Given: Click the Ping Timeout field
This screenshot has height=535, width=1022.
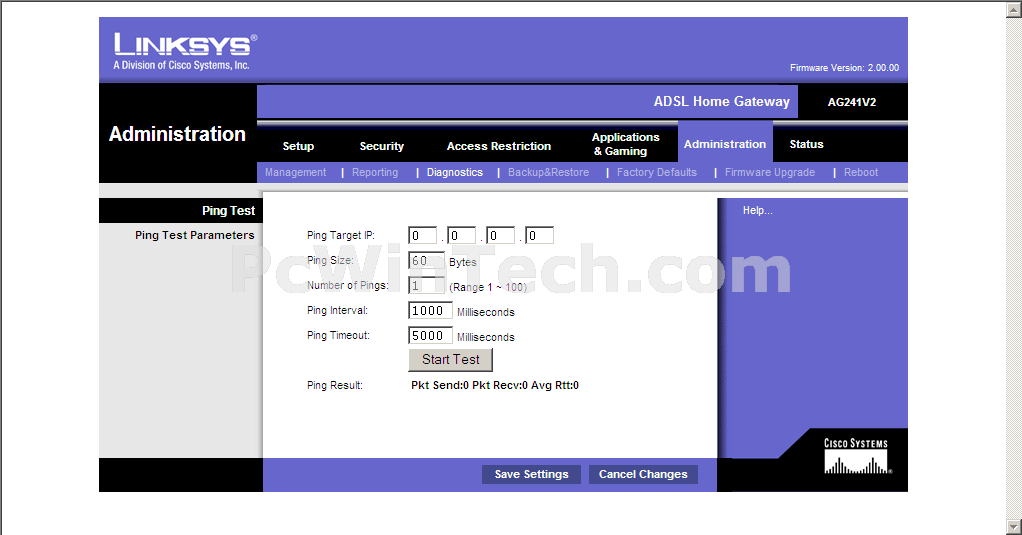Looking at the screenshot, I should [x=430, y=335].
